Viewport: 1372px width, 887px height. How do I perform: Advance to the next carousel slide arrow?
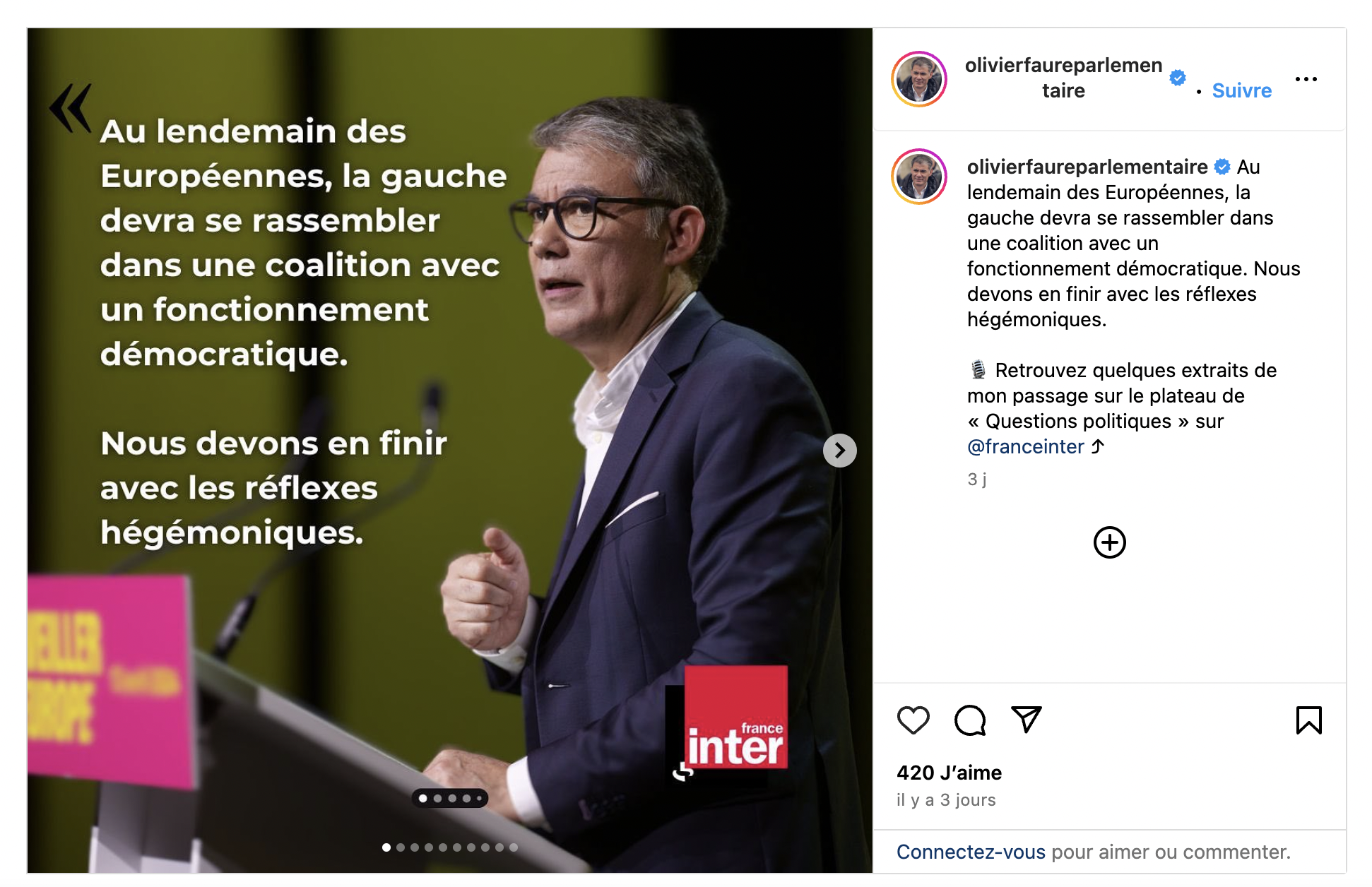pos(839,451)
